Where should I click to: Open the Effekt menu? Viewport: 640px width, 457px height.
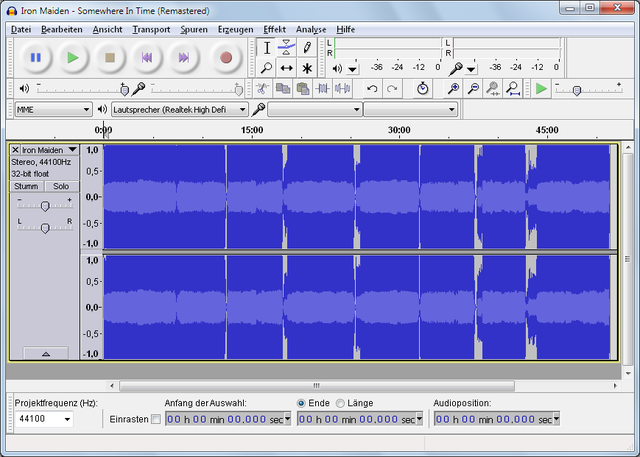click(274, 29)
